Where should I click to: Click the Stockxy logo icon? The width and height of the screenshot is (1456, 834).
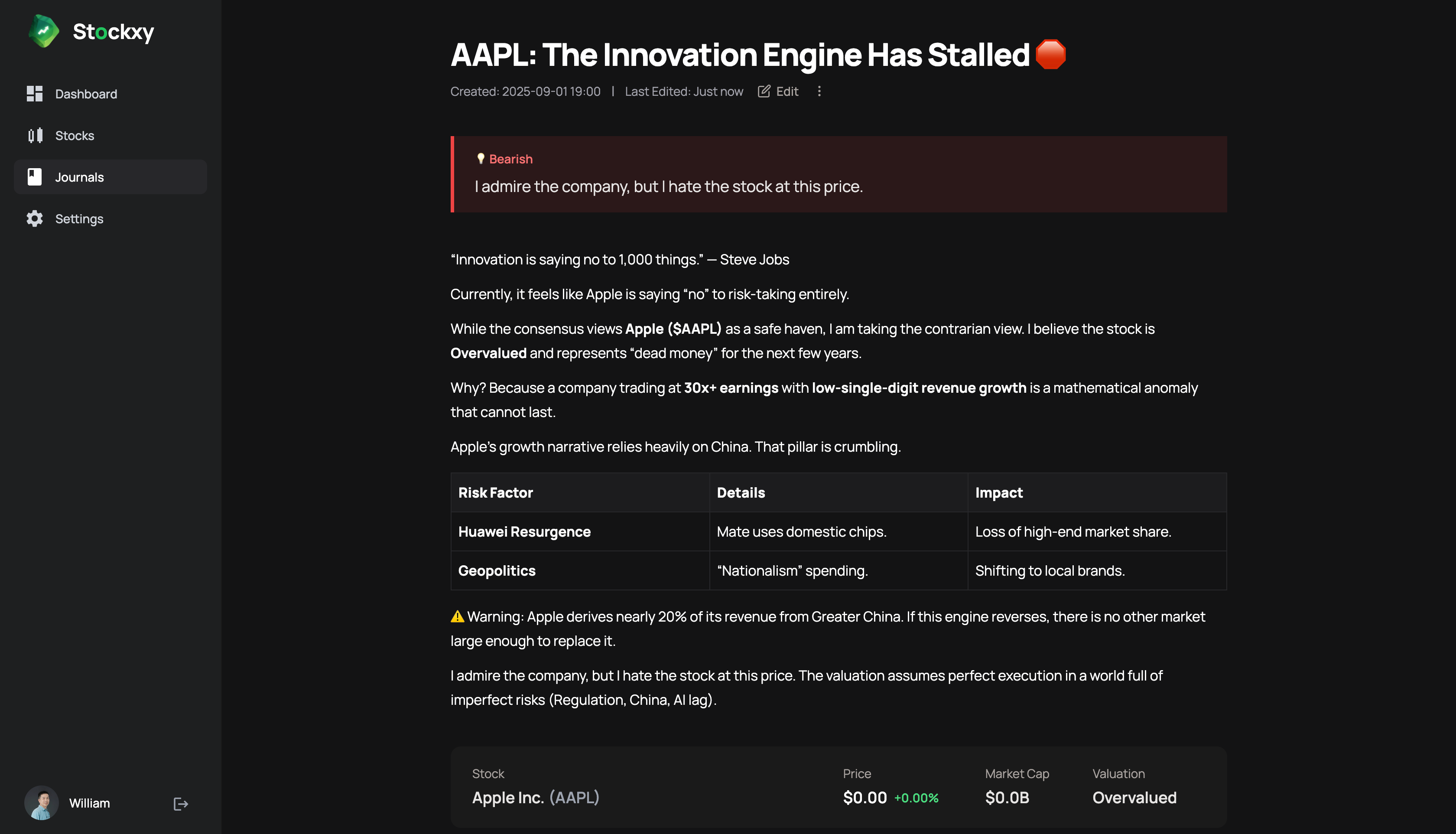[x=43, y=31]
